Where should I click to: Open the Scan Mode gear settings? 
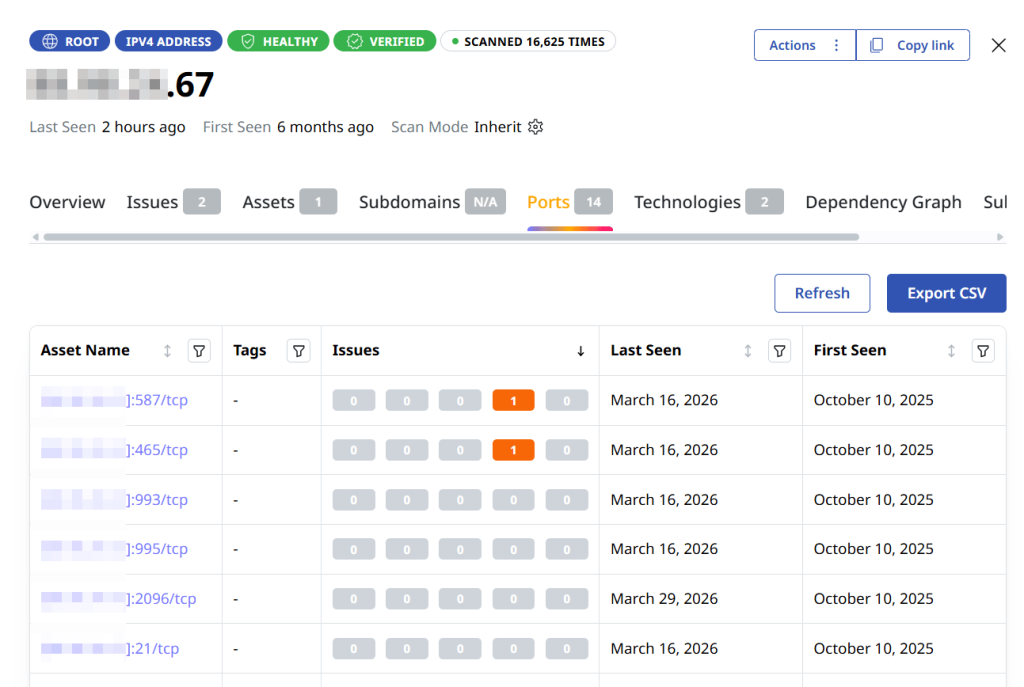coord(536,127)
